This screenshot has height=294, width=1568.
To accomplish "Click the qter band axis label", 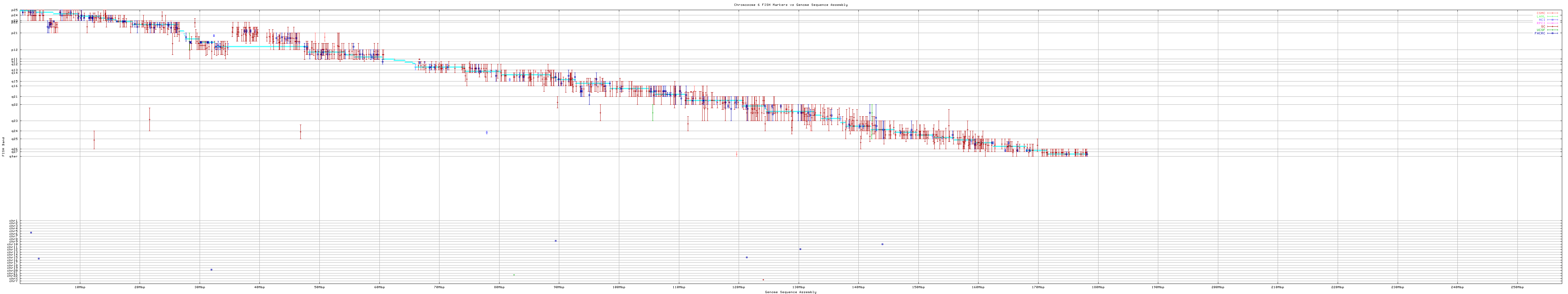I will [14, 156].
